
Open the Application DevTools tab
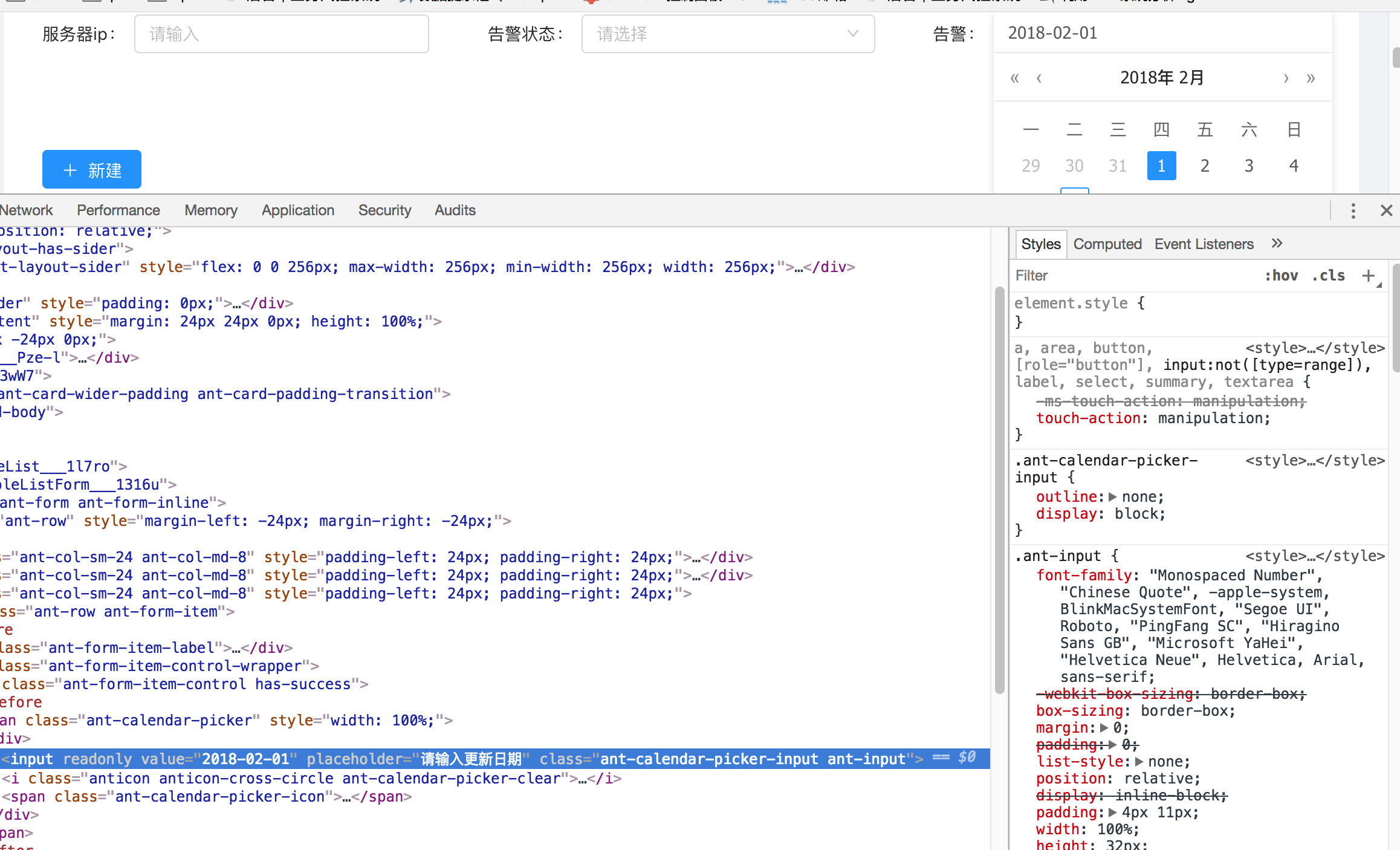pos(297,210)
